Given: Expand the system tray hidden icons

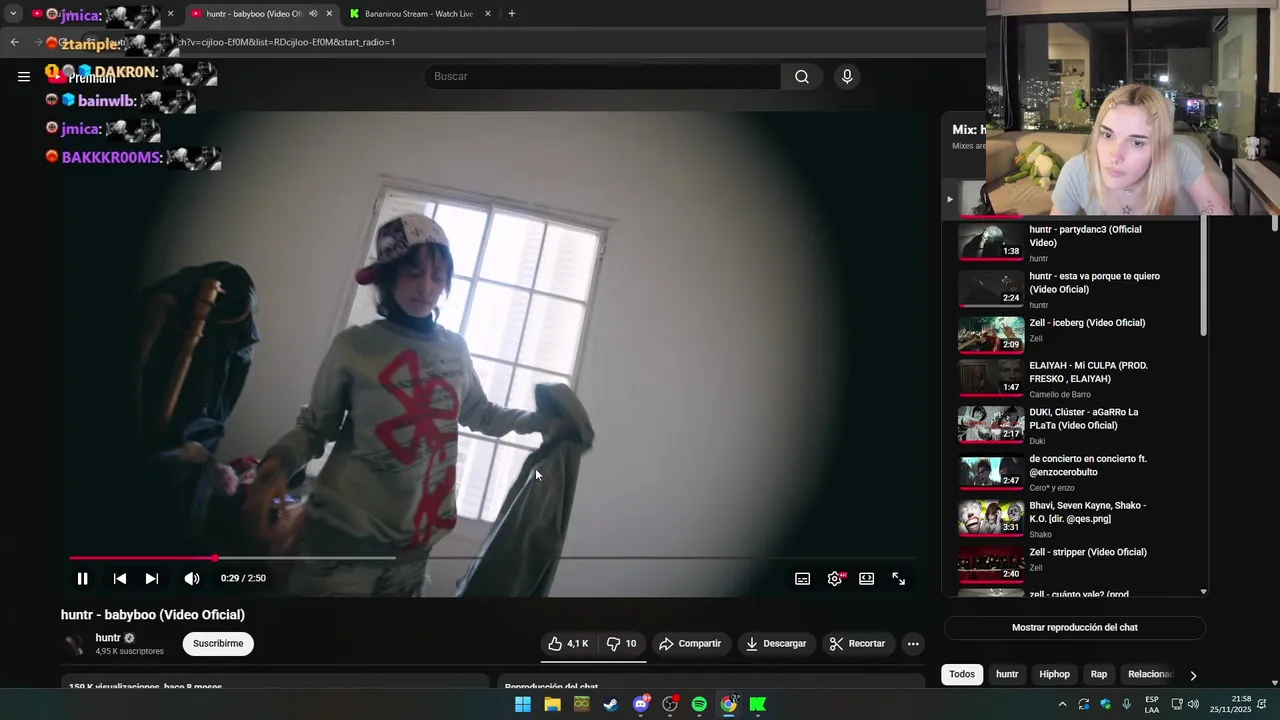Looking at the screenshot, I should (1062, 704).
